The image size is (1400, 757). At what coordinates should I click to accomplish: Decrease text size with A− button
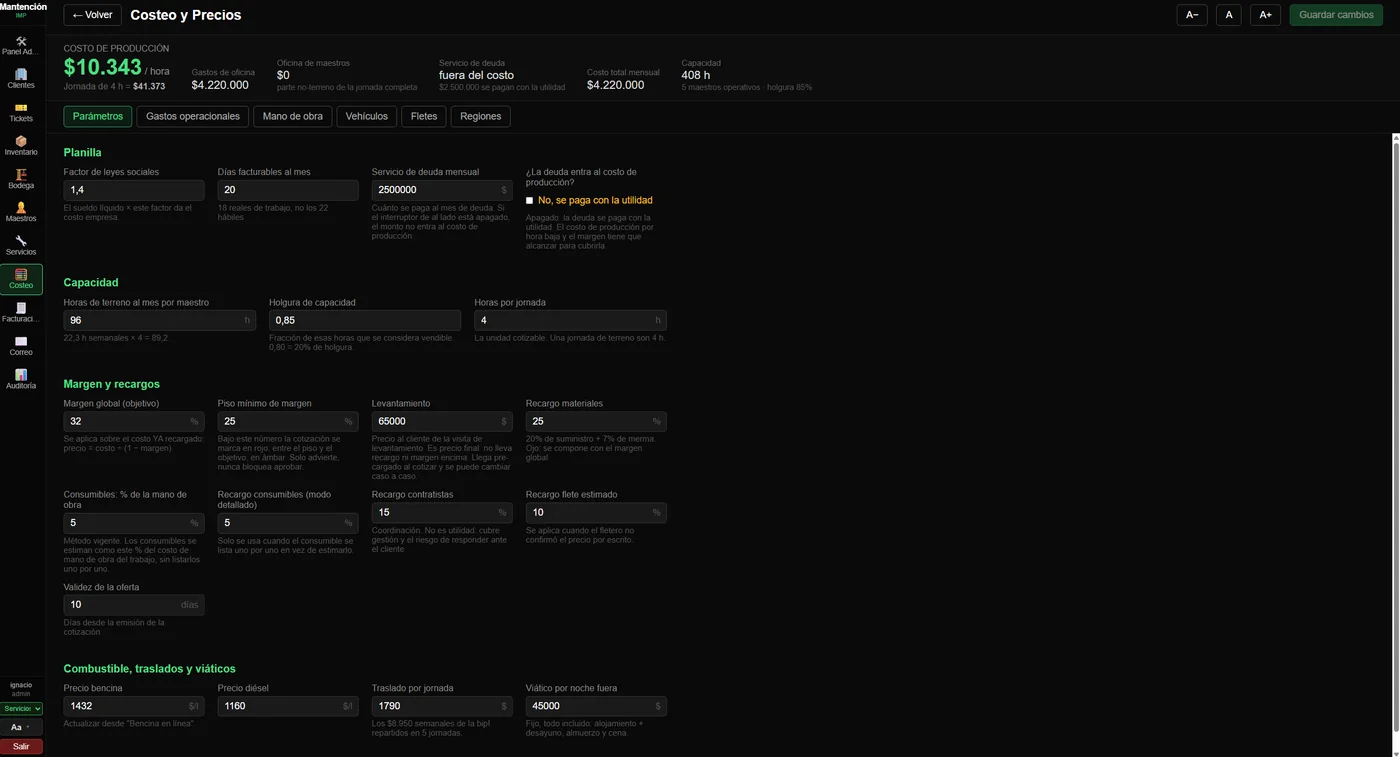coord(1192,15)
